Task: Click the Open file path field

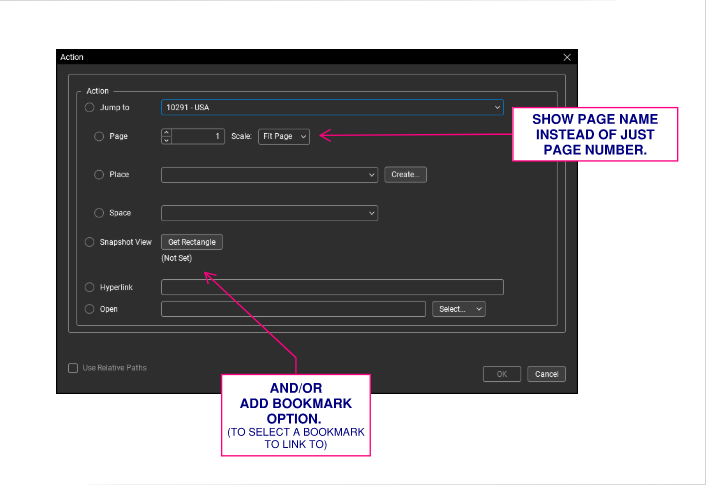Action: (293, 309)
